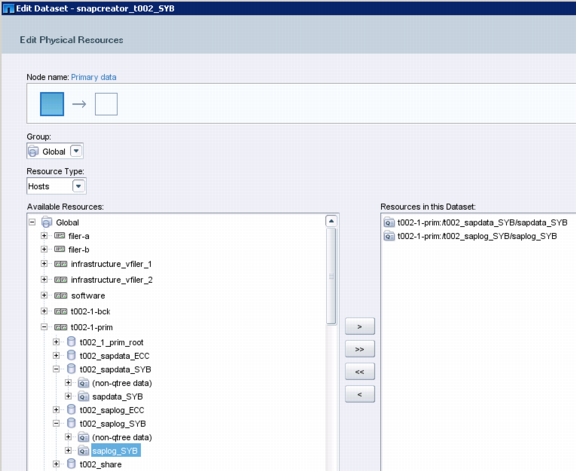This screenshot has height=473, width=578.
Task: Select t002-1-prim saplog_SYB in dataset resources
Action: coord(470,236)
